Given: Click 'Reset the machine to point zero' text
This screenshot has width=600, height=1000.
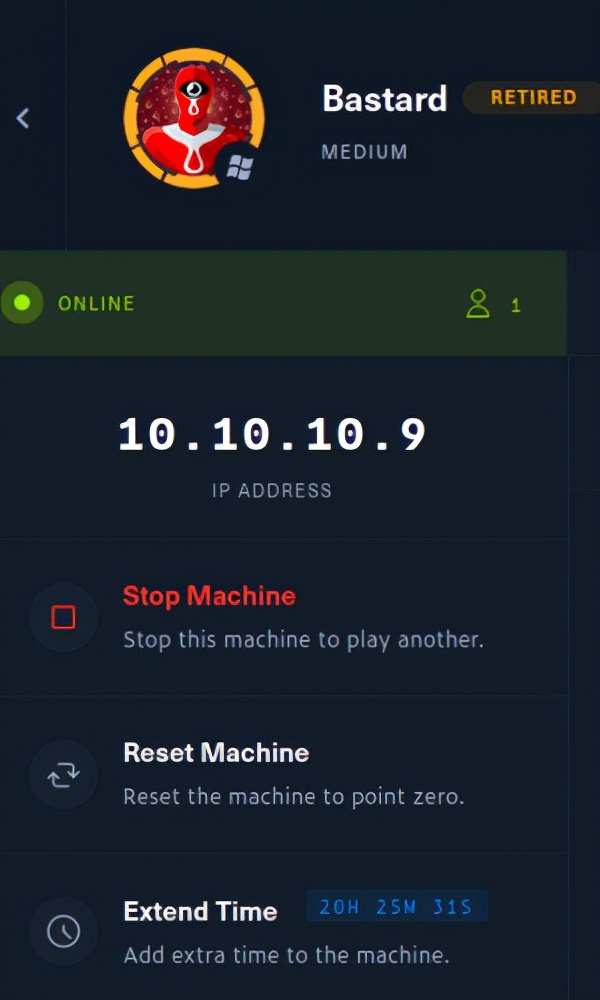Looking at the screenshot, I should (x=294, y=797).
